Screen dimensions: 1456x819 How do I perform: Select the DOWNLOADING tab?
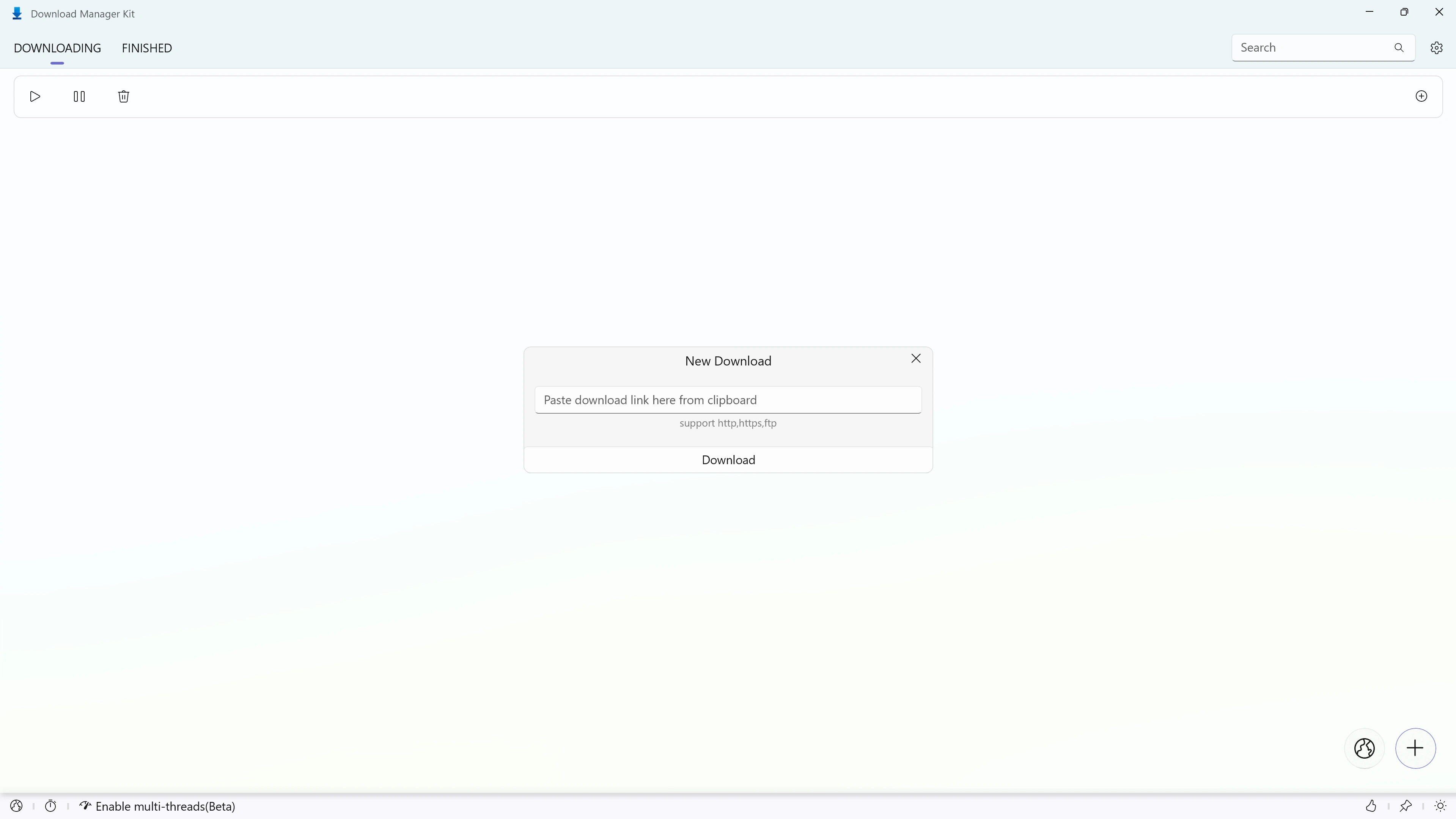click(57, 47)
